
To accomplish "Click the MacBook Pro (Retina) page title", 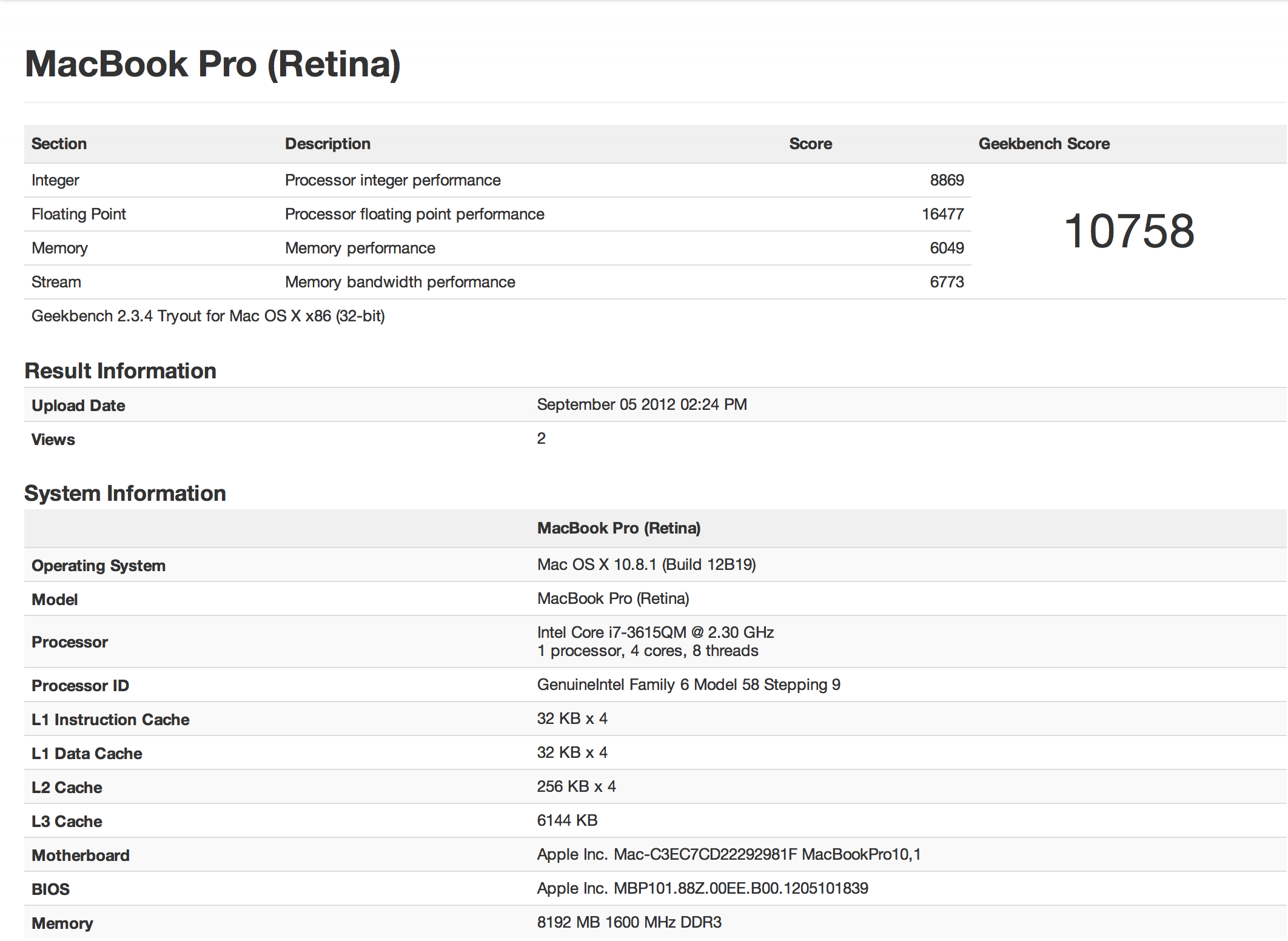I will point(213,64).
